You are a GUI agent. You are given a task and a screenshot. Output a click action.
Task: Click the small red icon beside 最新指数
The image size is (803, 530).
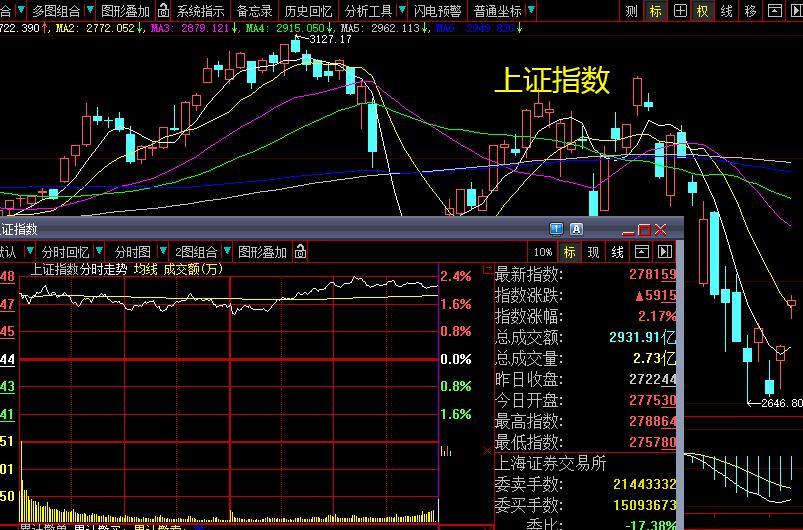click(487, 268)
